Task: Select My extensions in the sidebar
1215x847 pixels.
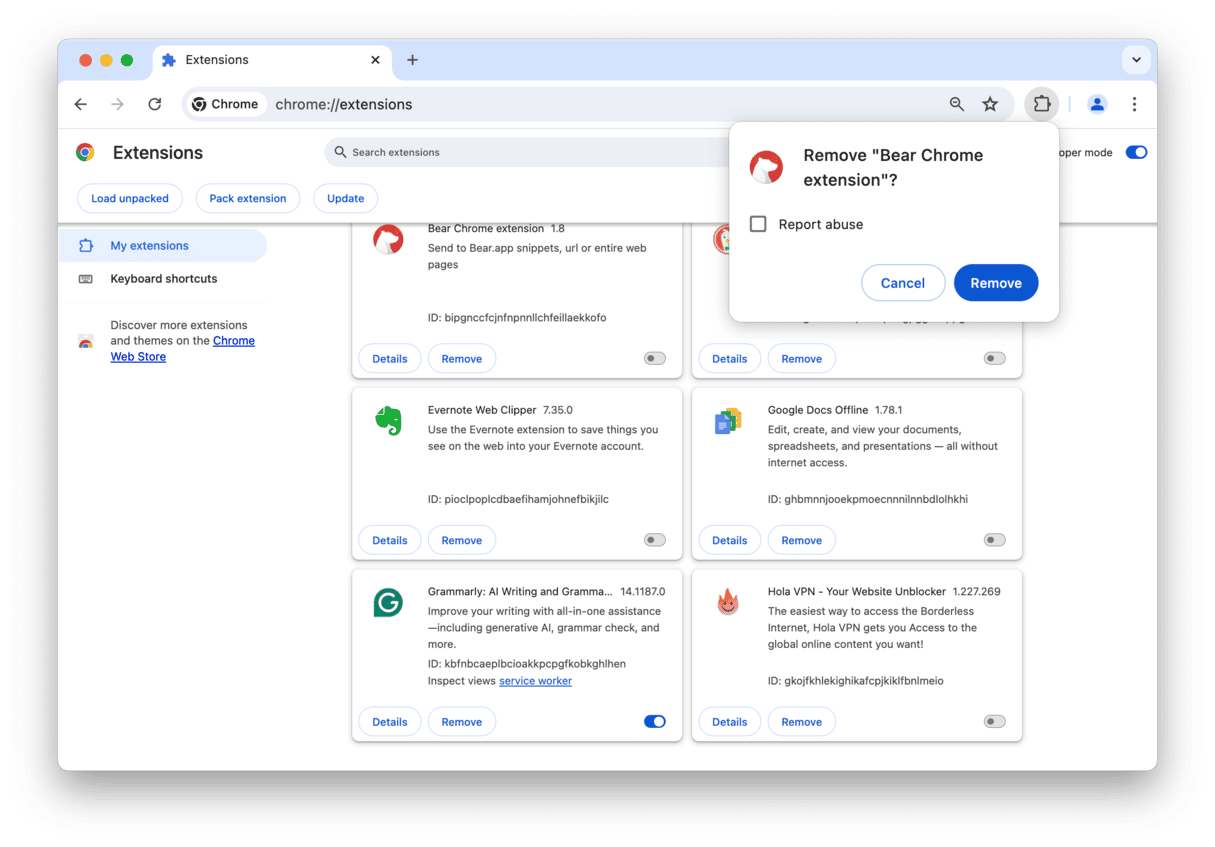Action: point(162,245)
